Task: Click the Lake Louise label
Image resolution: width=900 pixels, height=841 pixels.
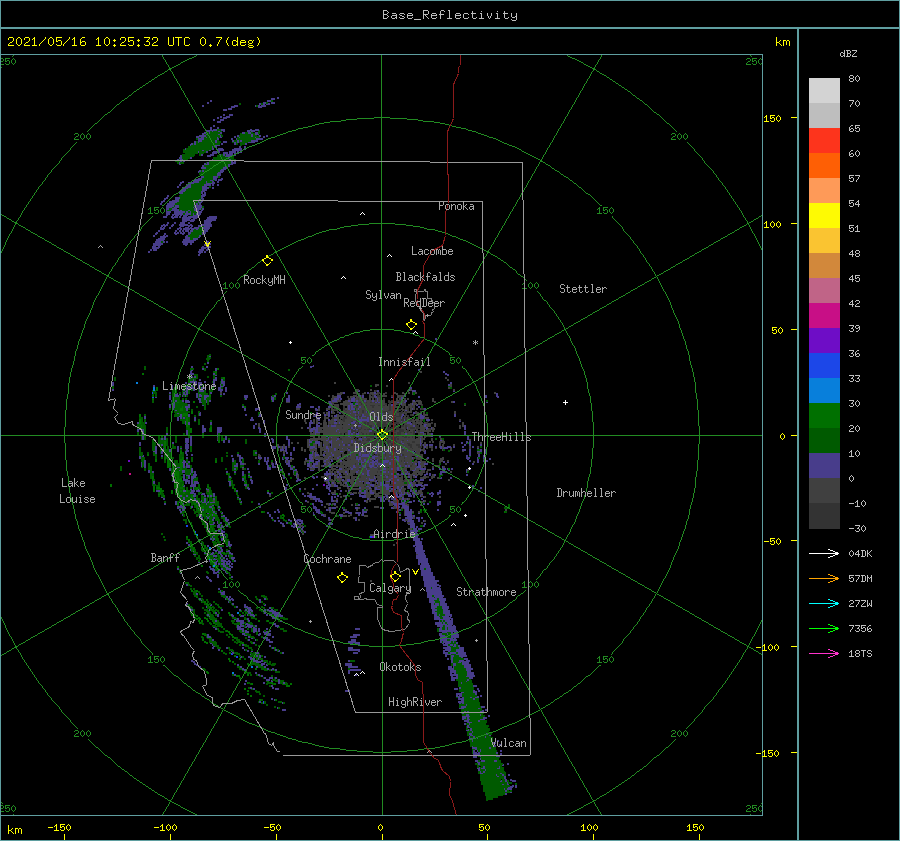Action: click(x=77, y=491)
